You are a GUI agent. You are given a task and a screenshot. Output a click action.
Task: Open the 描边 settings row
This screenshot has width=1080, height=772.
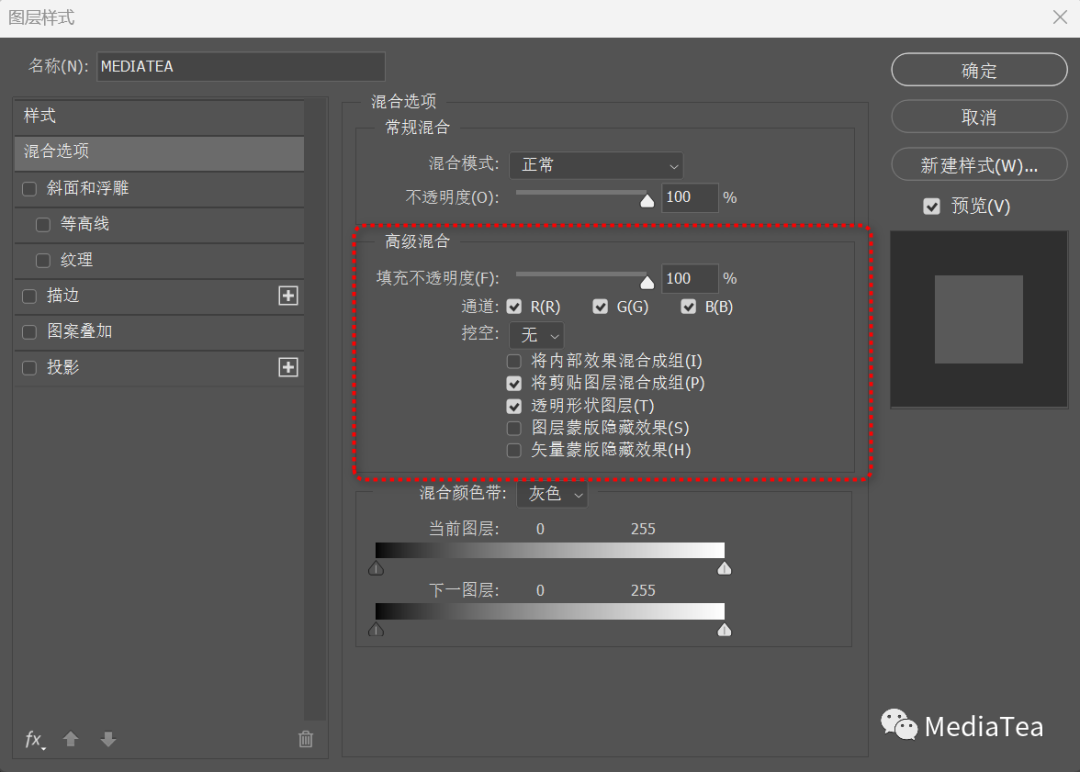pyautogui.click(x=159, y=296)
